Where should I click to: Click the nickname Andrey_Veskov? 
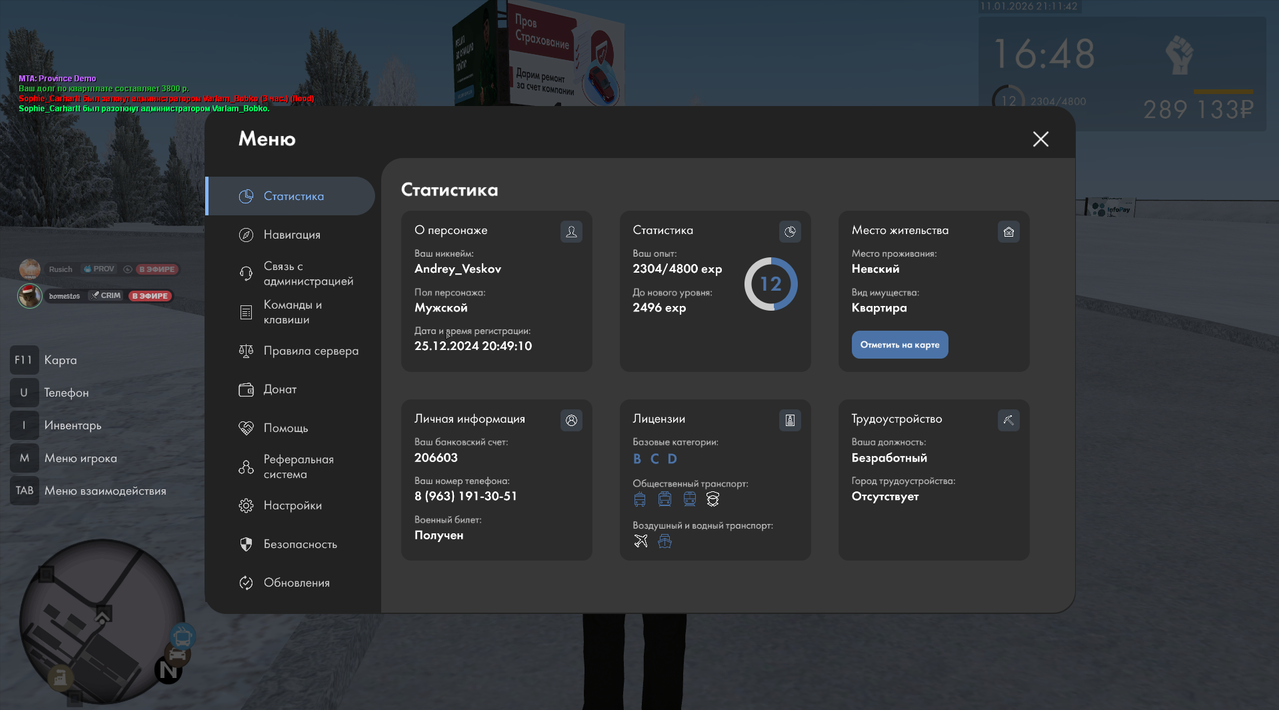coord(458,269)
